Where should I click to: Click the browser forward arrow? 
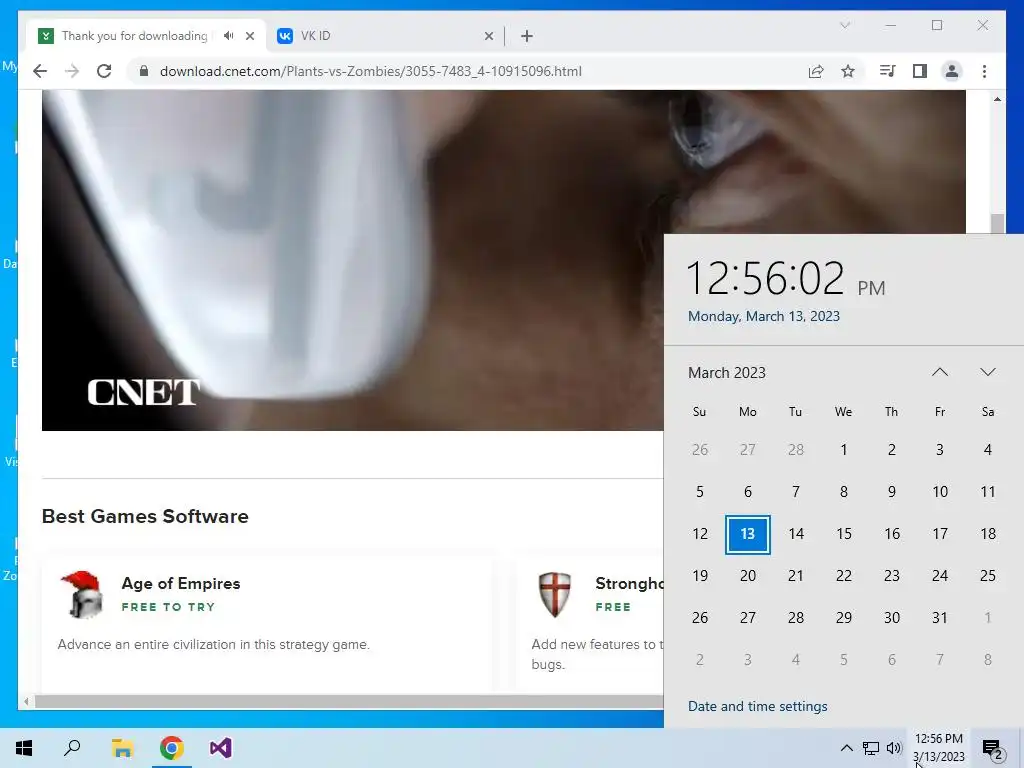tap(72, 71)
